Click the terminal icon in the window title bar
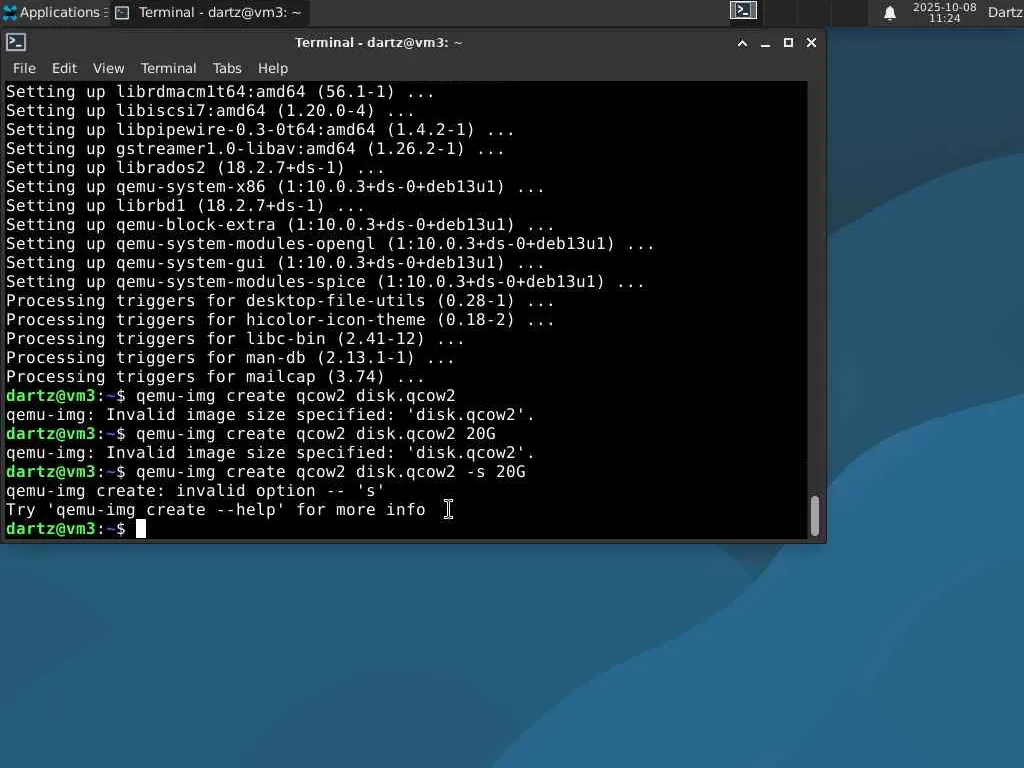 click(x=16, y=42)
